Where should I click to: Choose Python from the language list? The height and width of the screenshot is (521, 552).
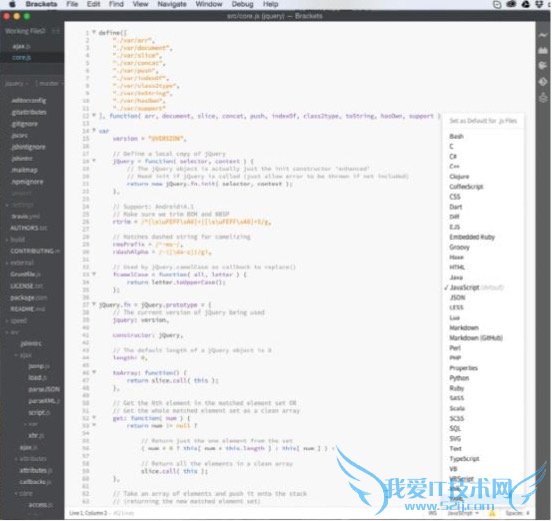pyautogui.click(x=459, y=378)
